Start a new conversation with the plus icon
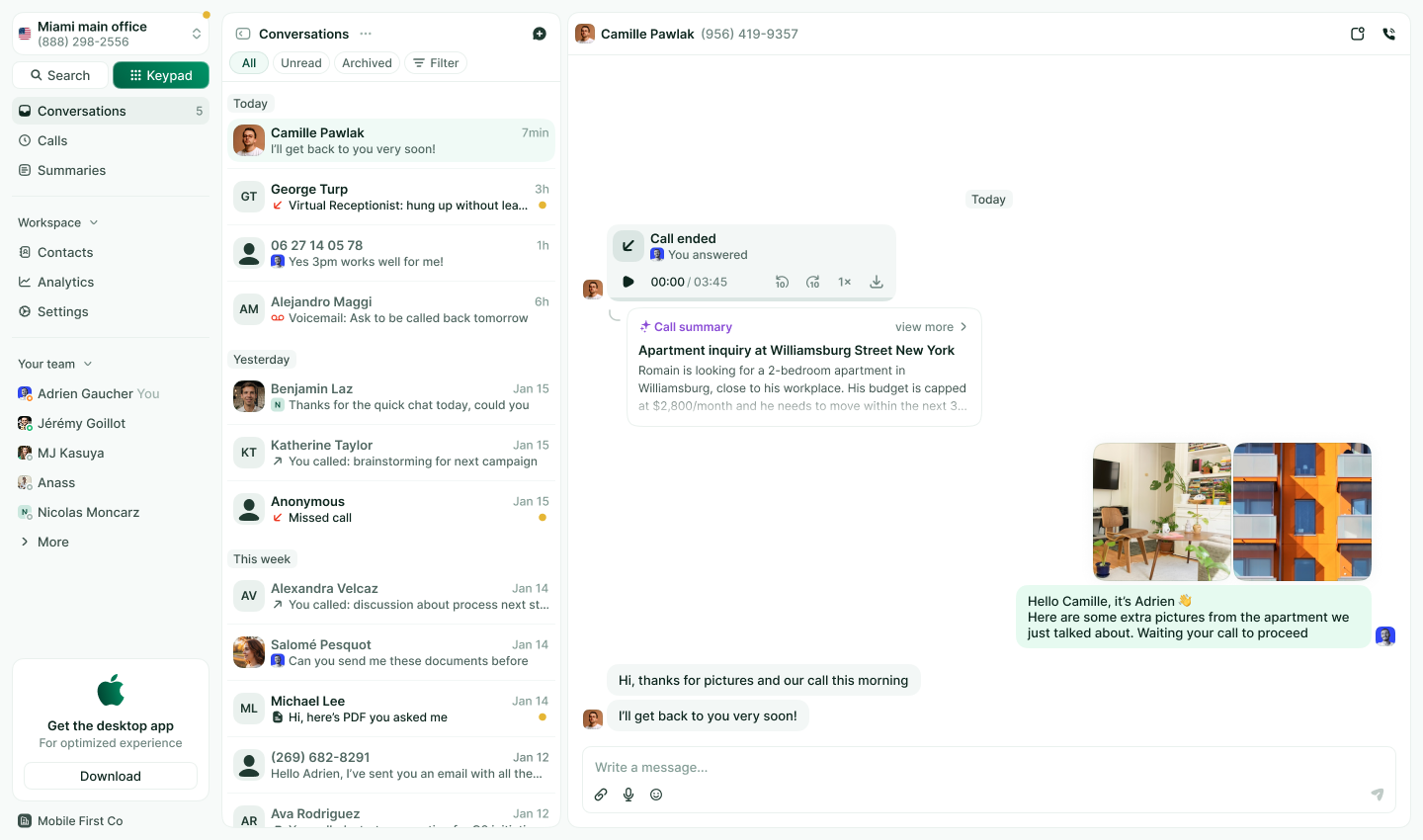The height and width of the screenshot is (840, 1423). point(540,34)
